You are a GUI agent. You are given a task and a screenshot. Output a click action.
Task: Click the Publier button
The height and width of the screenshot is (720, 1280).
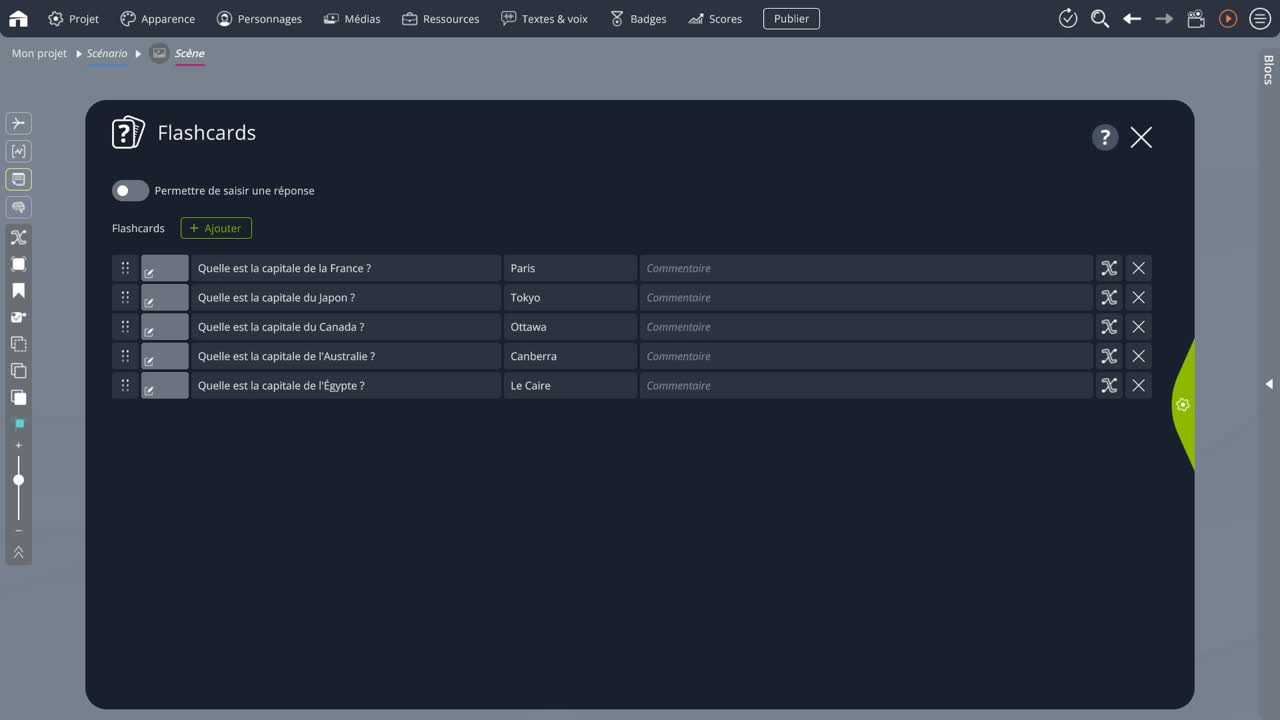791,18
